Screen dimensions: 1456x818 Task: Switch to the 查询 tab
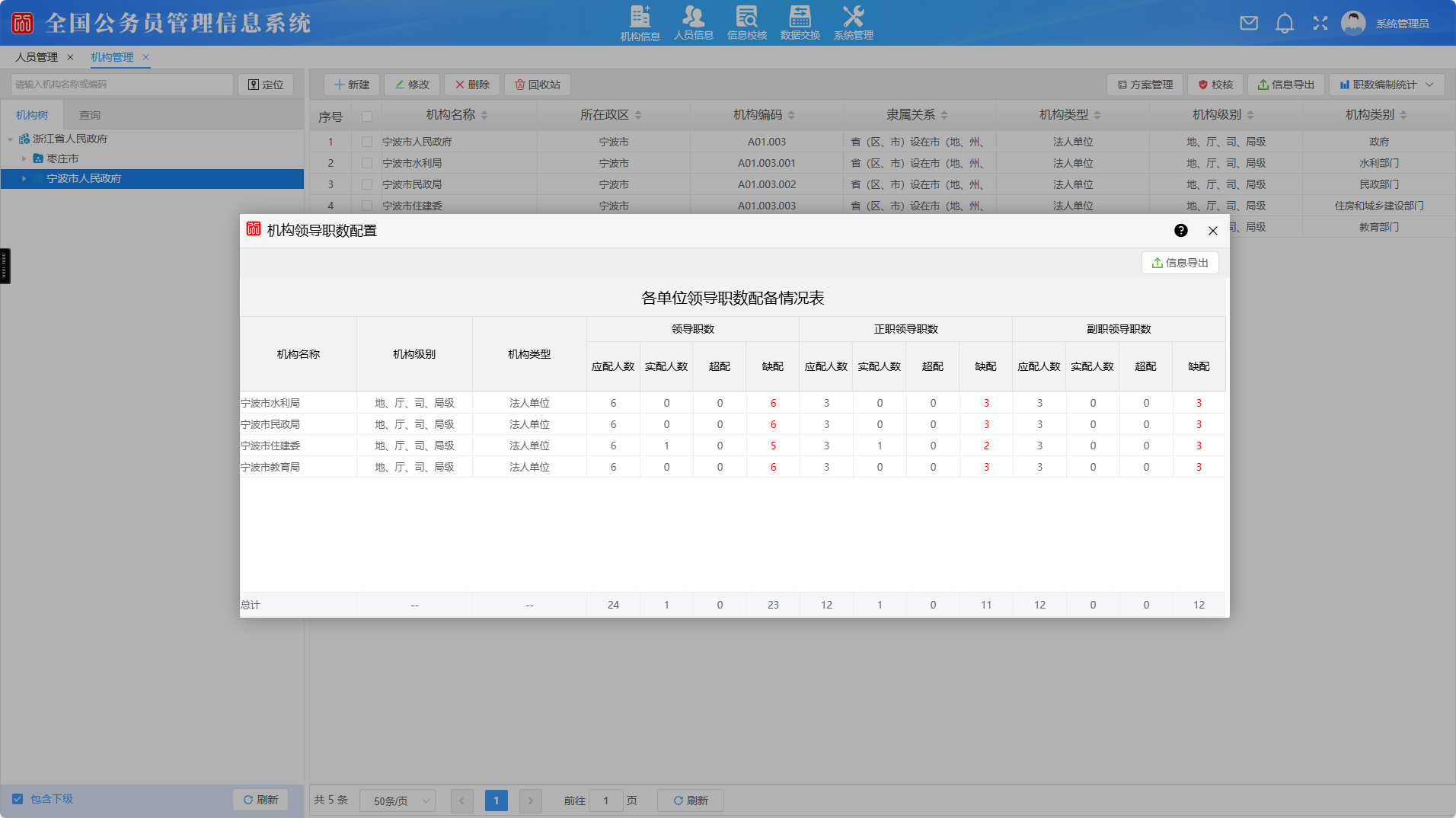[90, 115]
